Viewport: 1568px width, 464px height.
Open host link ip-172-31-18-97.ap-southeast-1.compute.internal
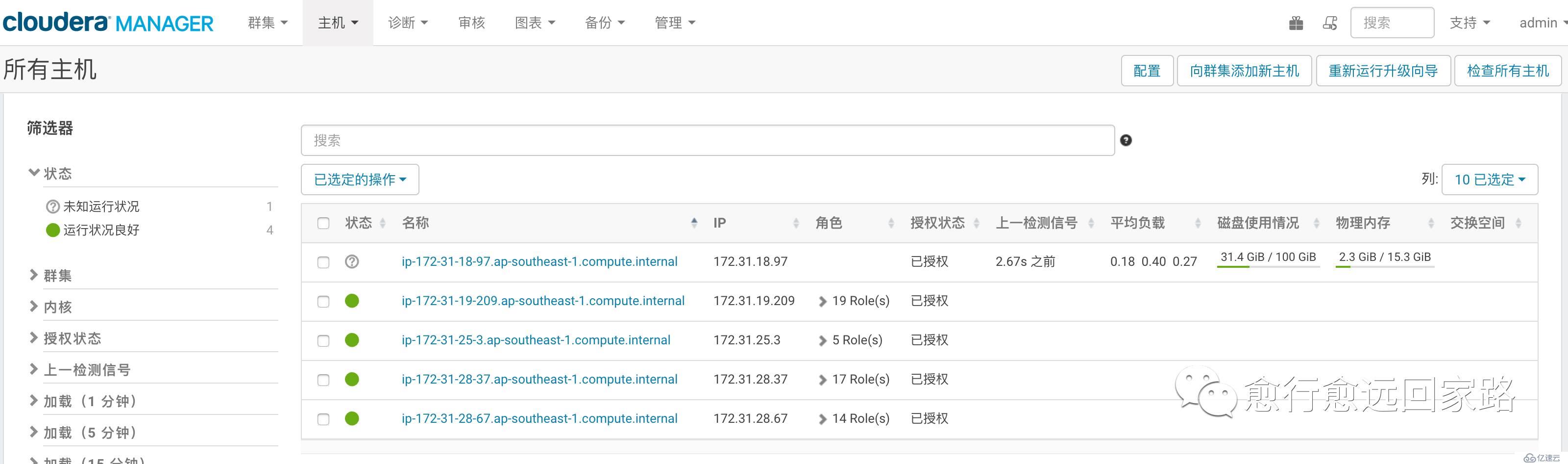[x=539, y=261]
